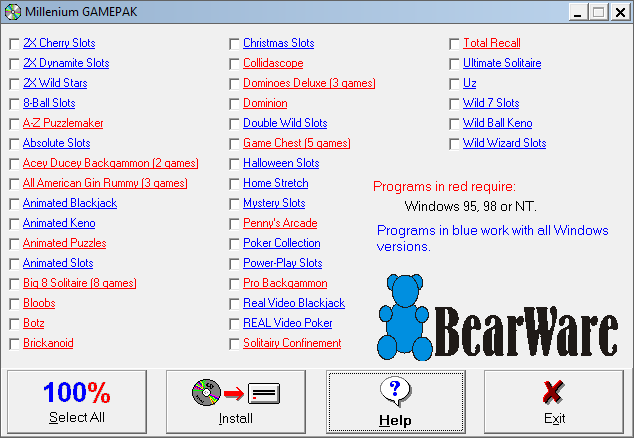Check the All American Gin Rummy box
This screenshot has width=634, height=438.
[14, 184]
